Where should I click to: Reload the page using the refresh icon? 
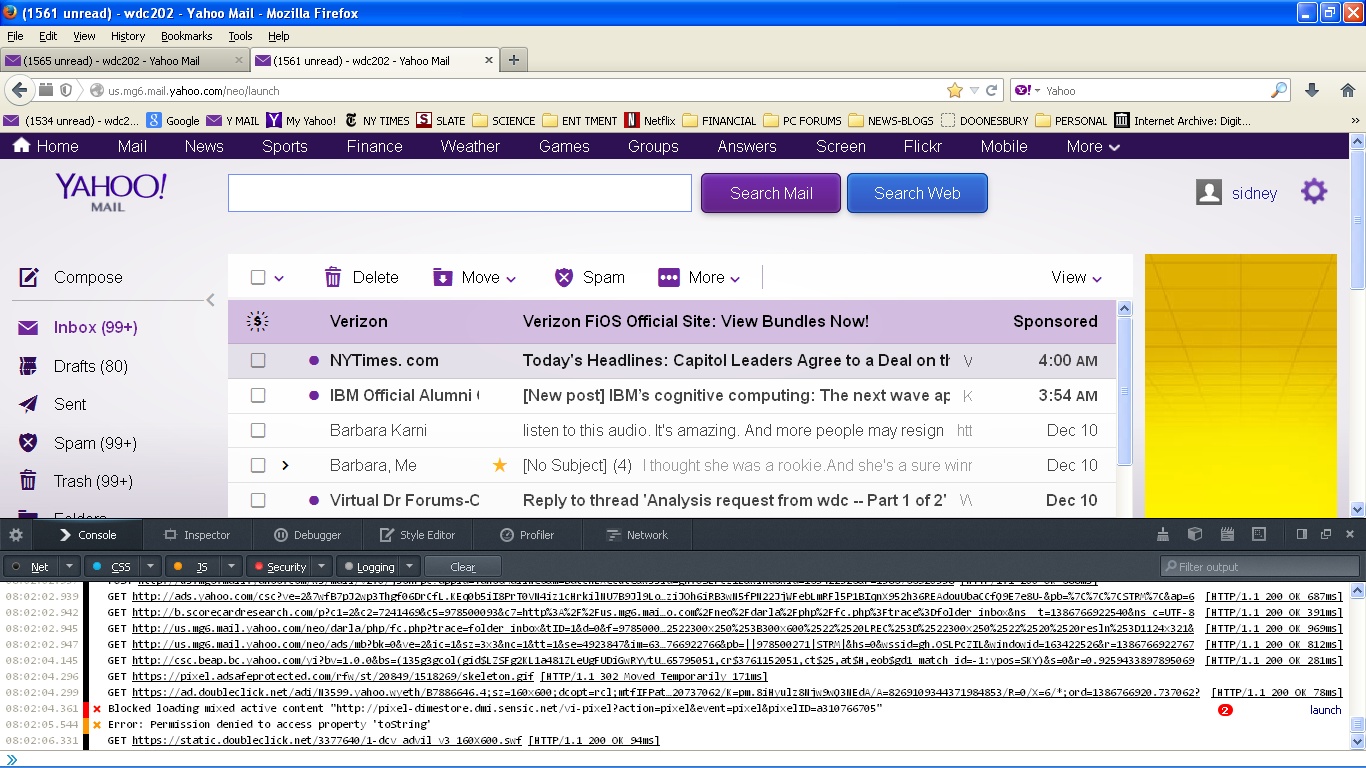coord(992,90)
